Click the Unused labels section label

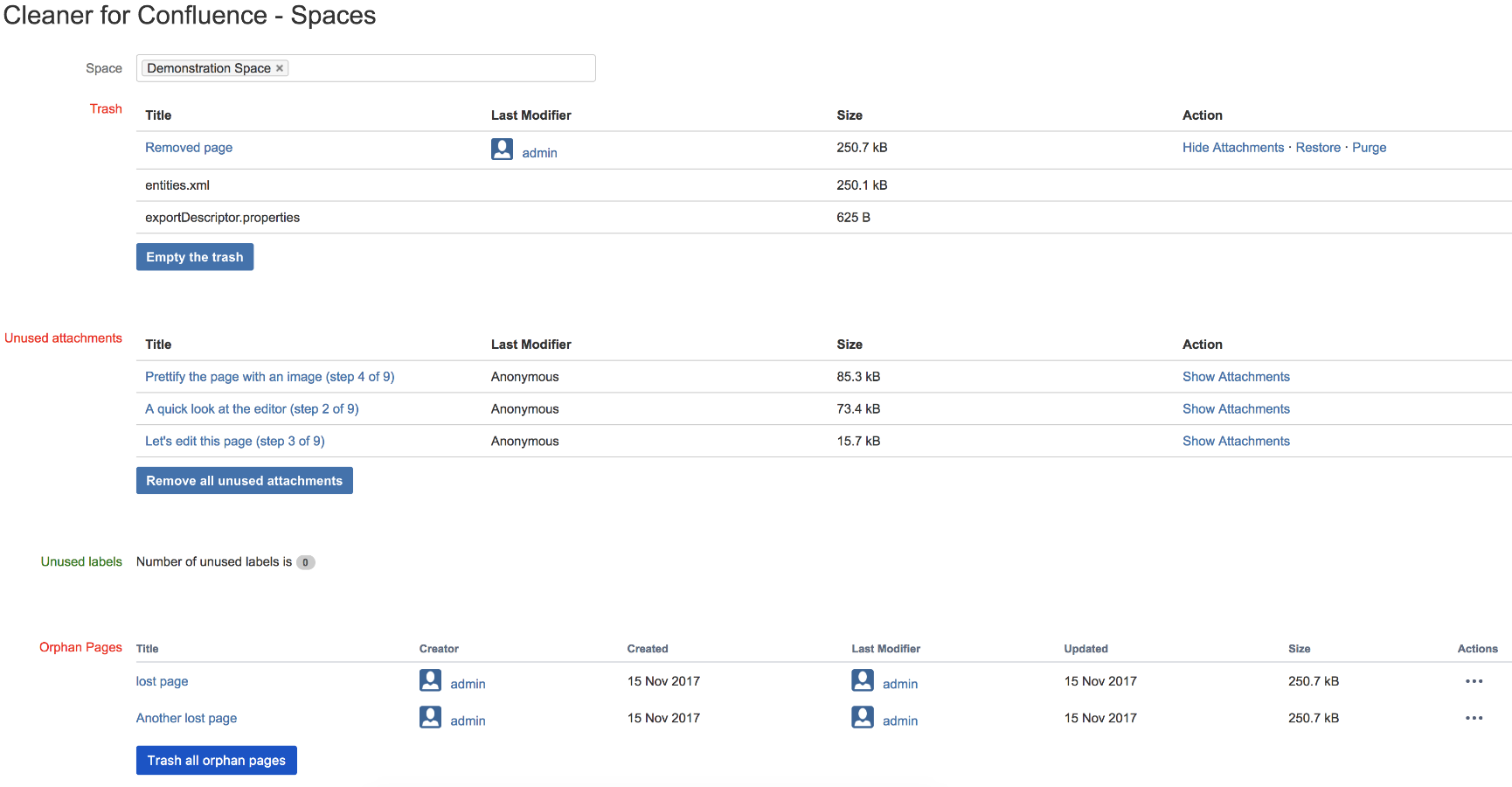point(81,562)
